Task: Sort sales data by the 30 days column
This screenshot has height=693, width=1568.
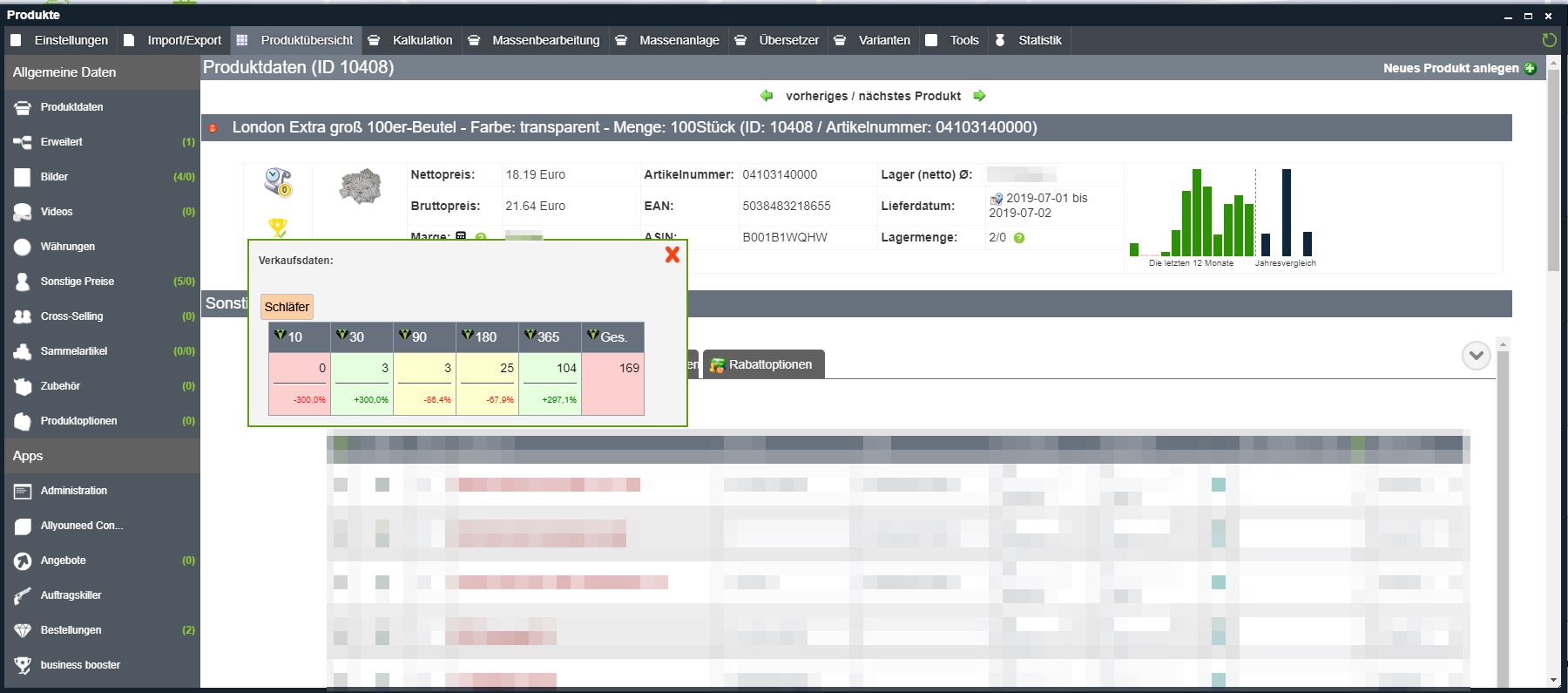Action: pyautogui.click(x=350, y=336)
